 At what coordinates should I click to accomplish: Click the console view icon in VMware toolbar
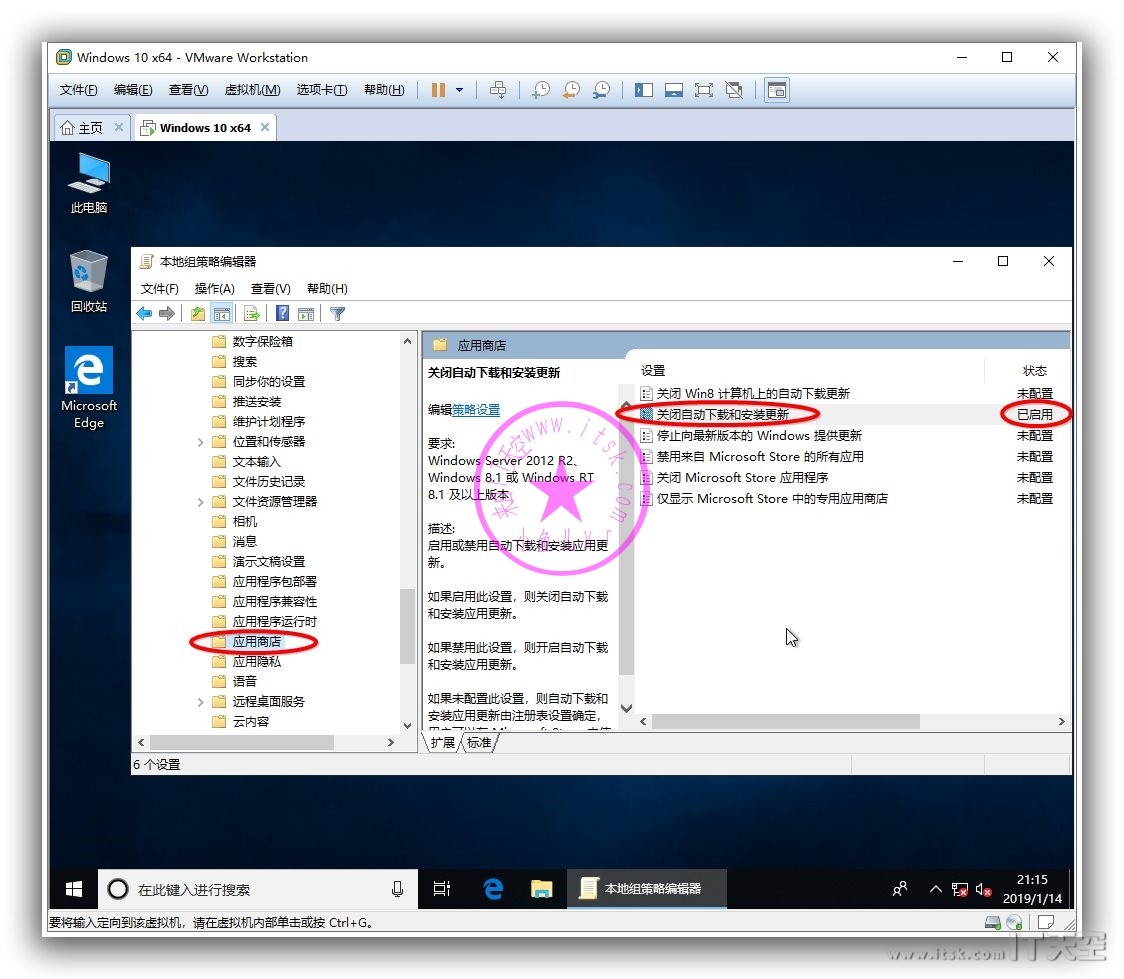pos(777,90)
